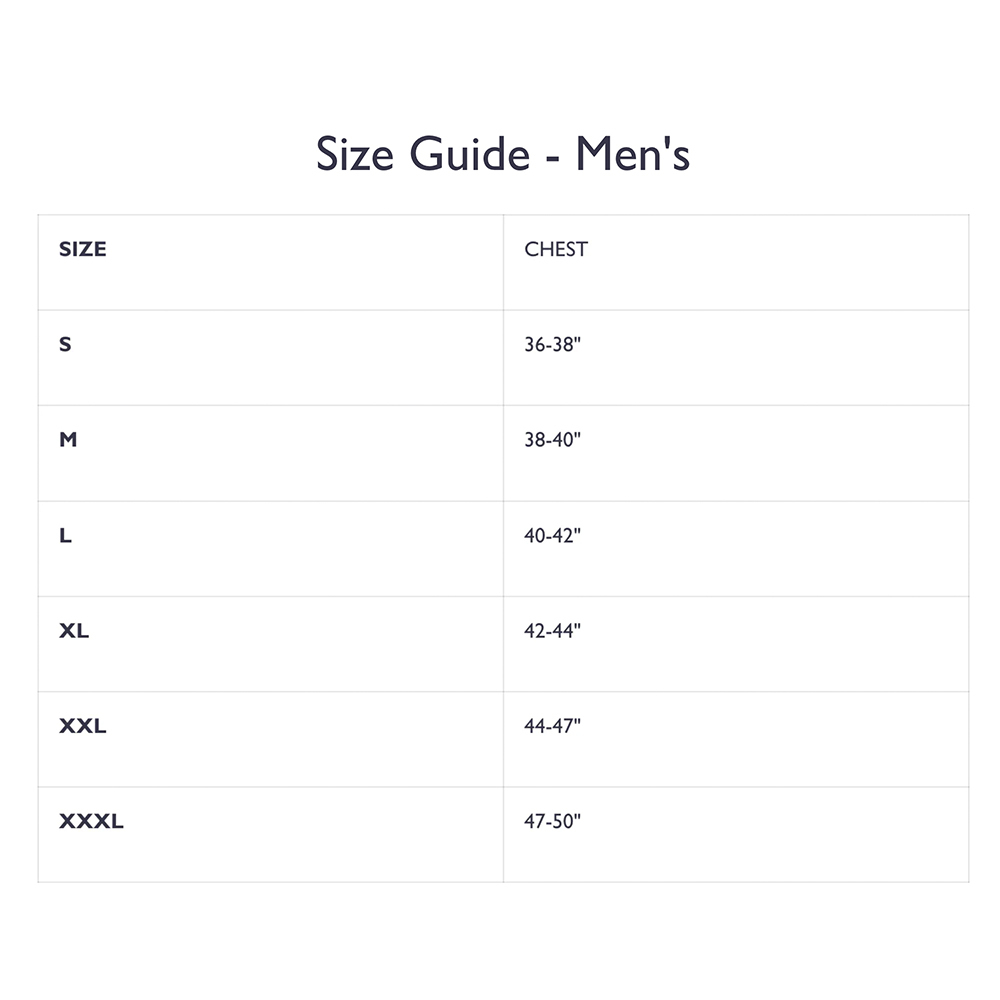This screenshot has height=1000, width=1000.
Task: Select the 38-40" chest measurement
Action: 552,439
